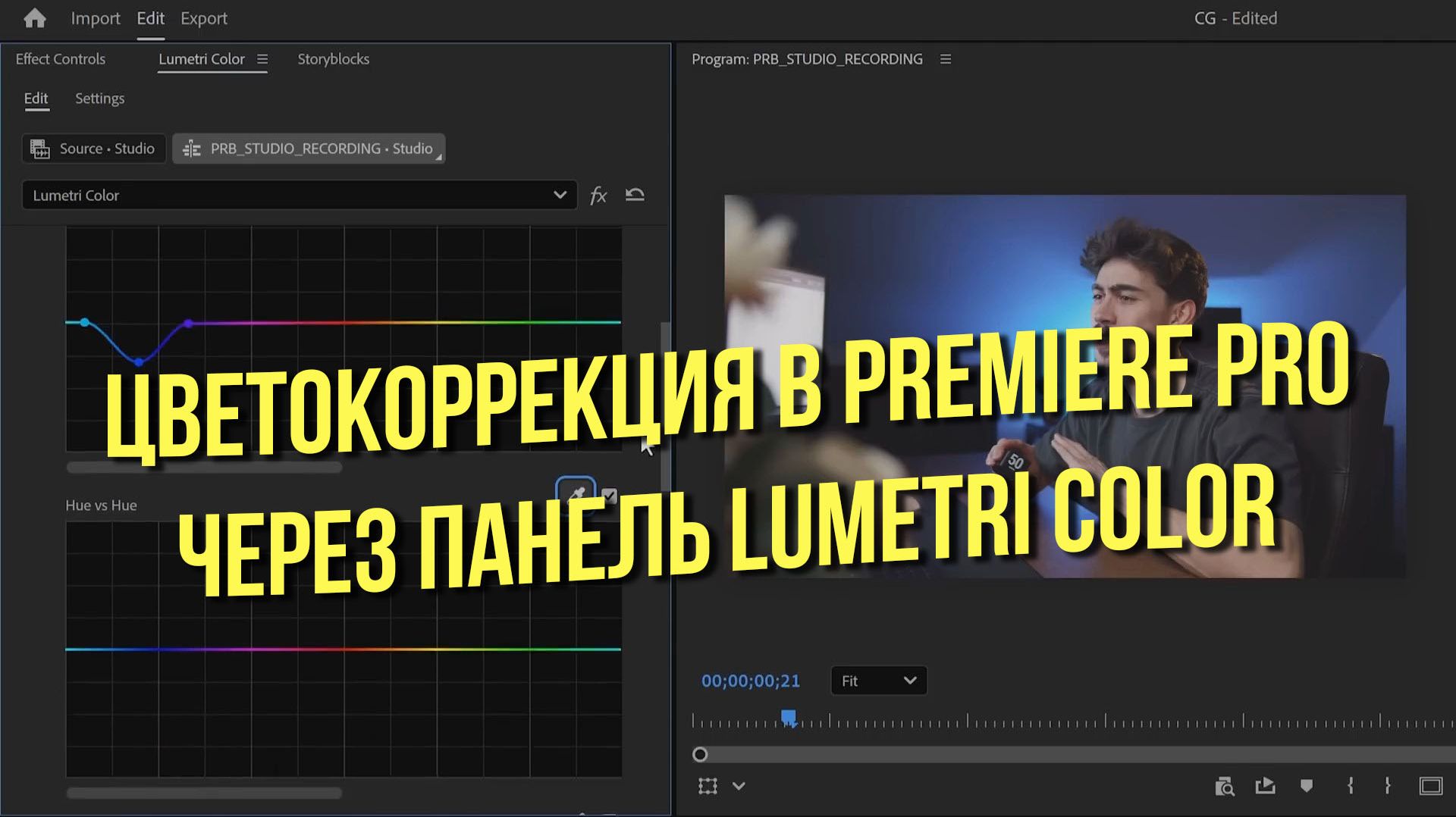
Task: Click the Mark In icon in the Program monitor
Action: (1349, 787)
